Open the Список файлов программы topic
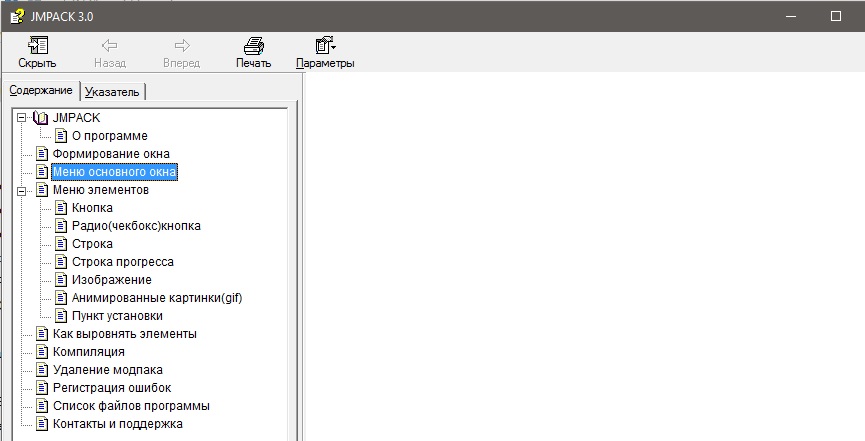865x441 pixels. tap(131, 406)
